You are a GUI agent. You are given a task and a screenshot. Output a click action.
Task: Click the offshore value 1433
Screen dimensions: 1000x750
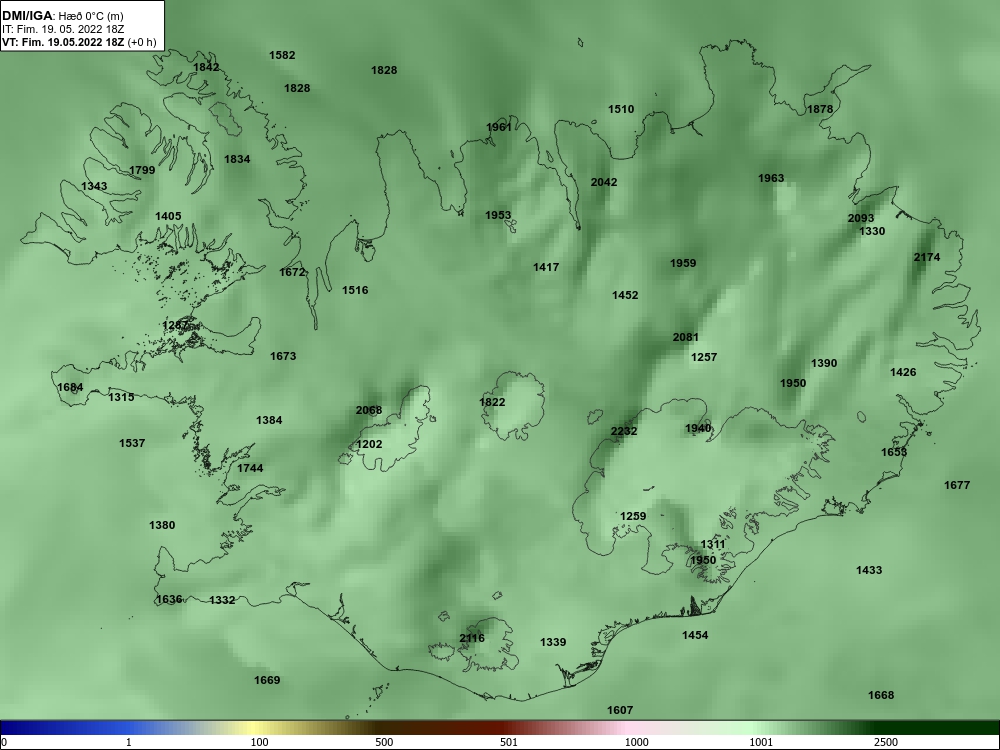point(869,570)
